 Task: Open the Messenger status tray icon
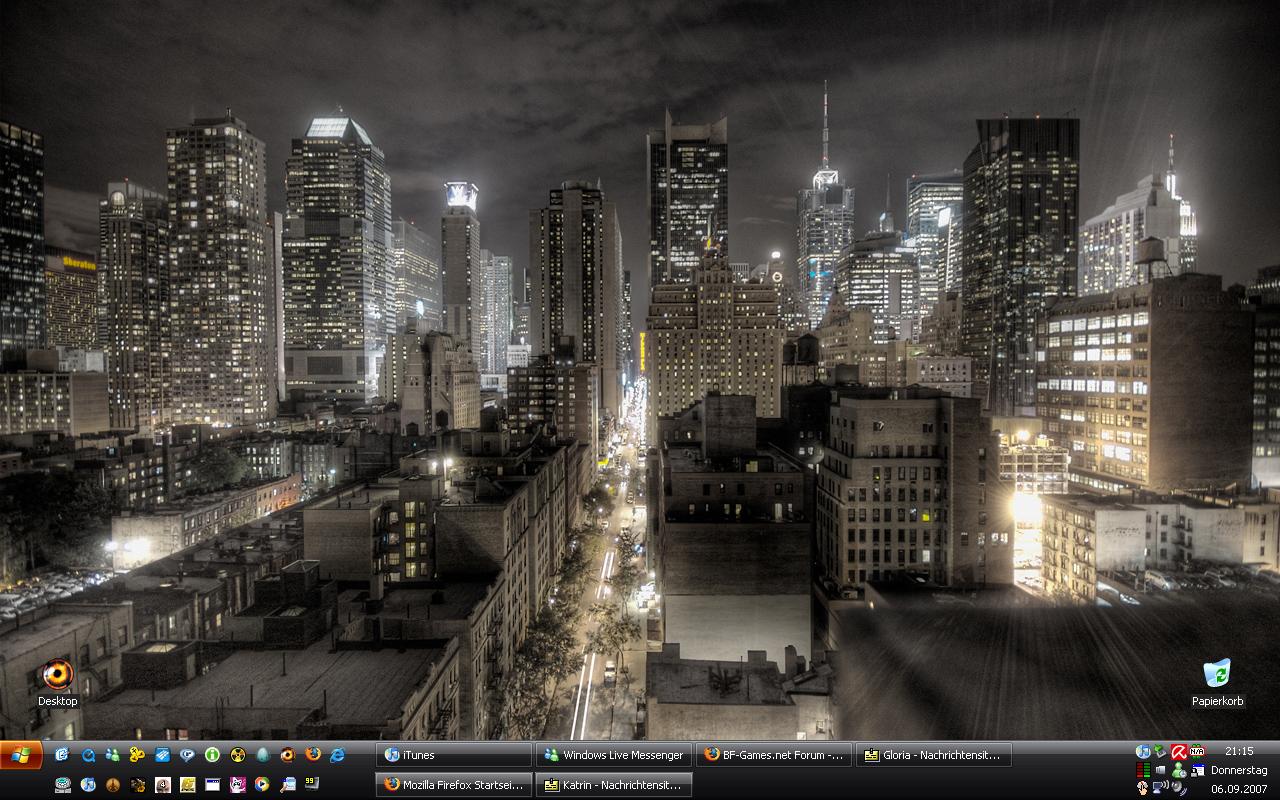click(x=1179, y=770)
